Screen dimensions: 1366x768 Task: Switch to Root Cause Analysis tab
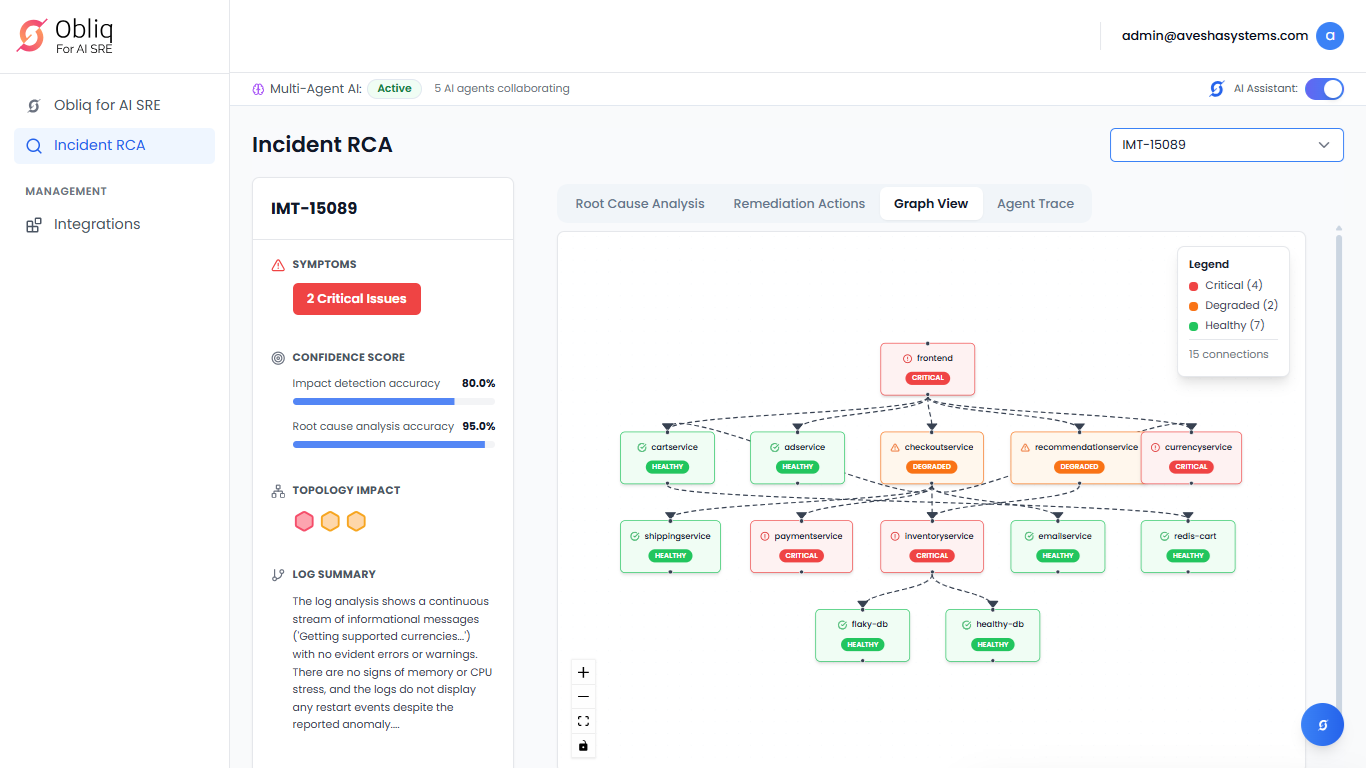pyautogui.click(x=640, y=204)
